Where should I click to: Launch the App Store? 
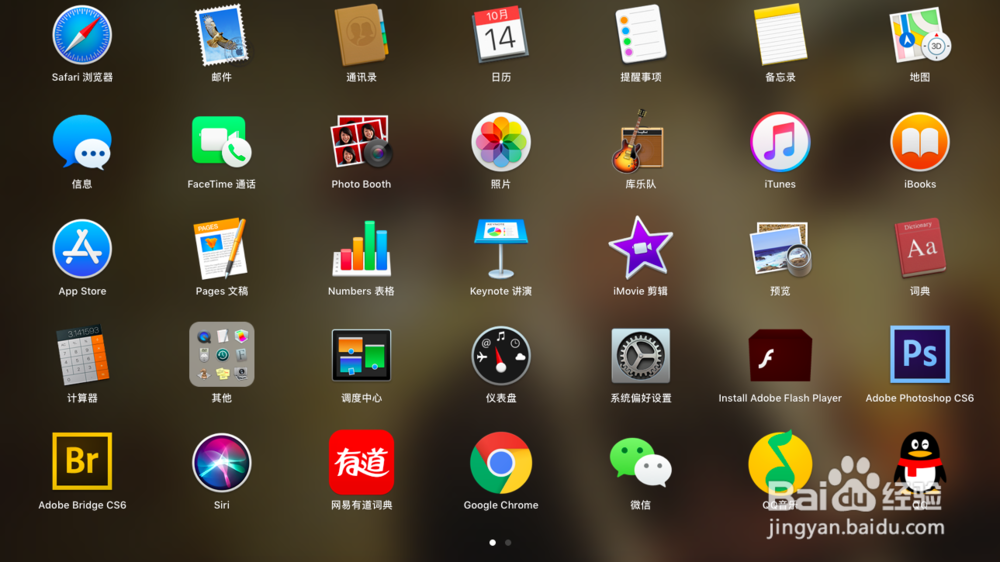[x=82, y=249]
